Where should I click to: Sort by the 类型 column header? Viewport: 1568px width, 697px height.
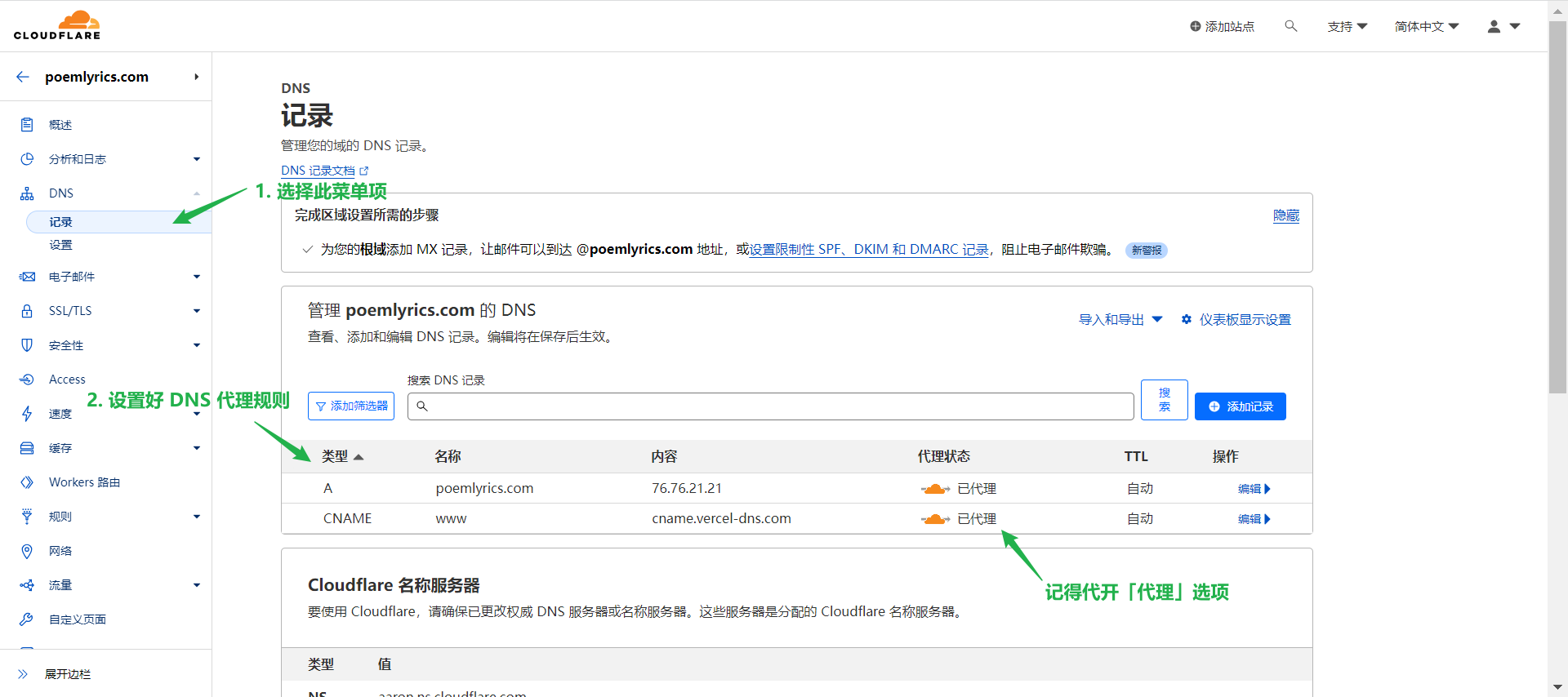[x=342, y=456]
